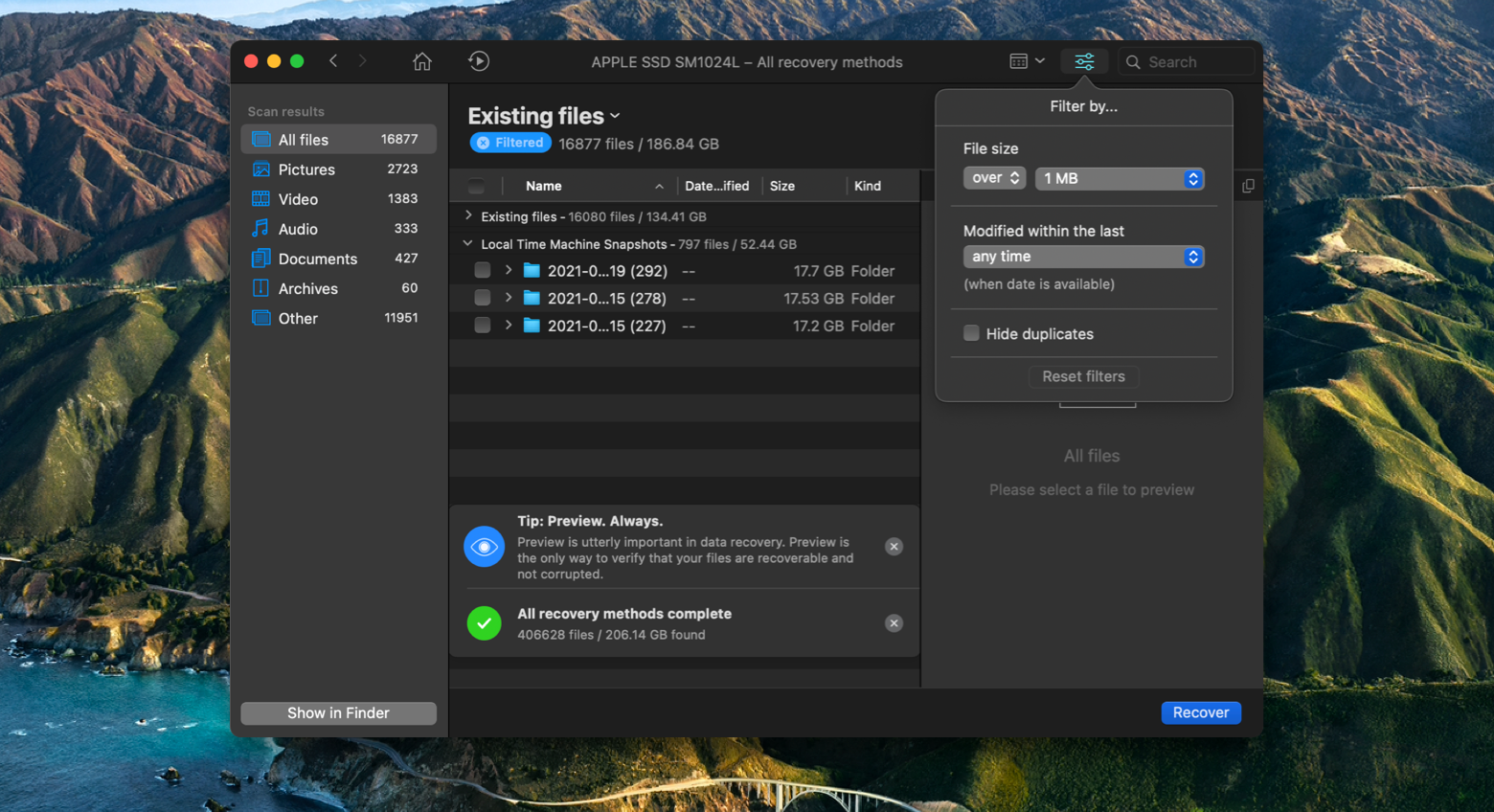Click the All files sidebar icon
This screenshot has width=1494, height=812.
(260, 140)
